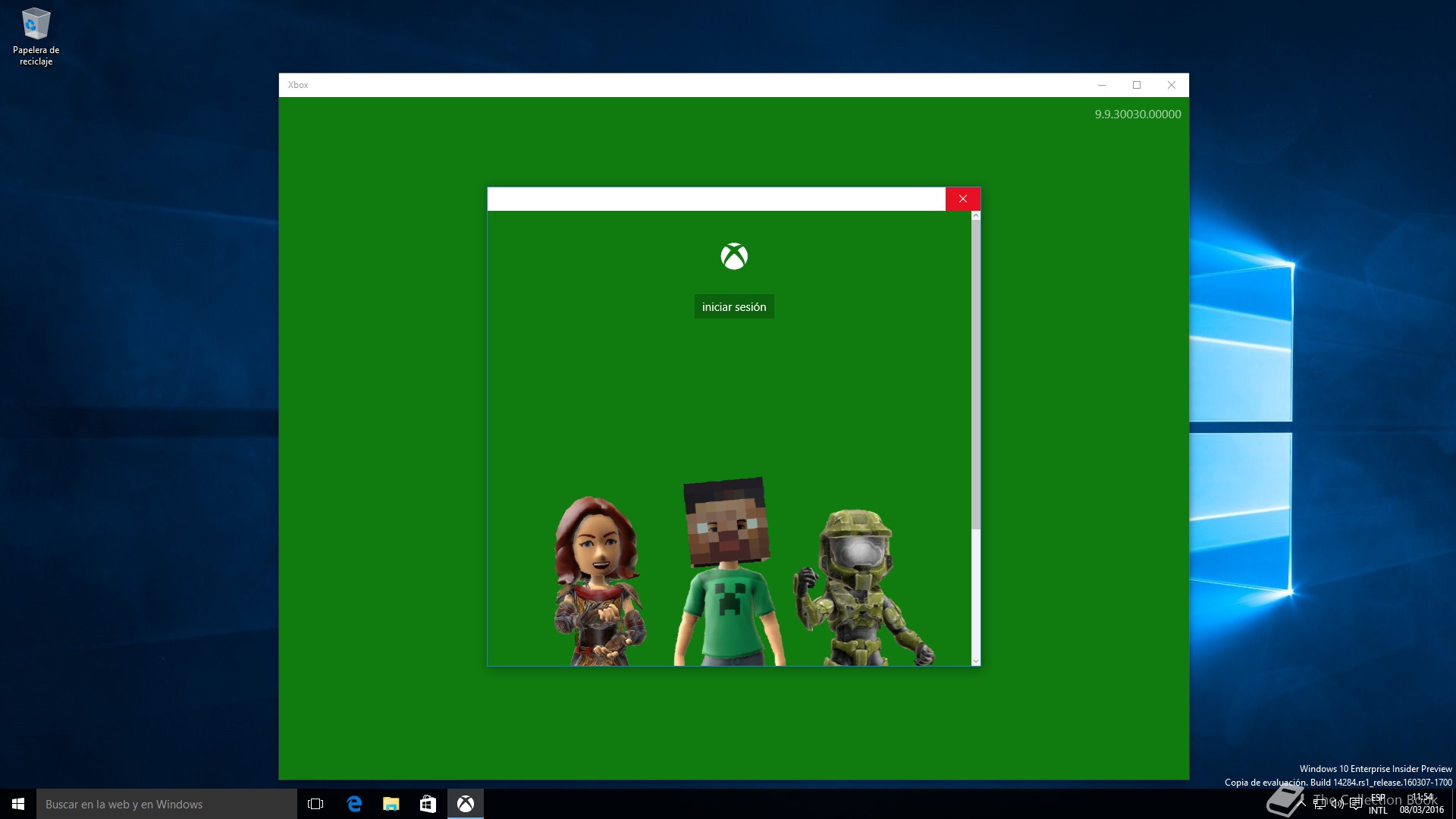Click the Xbox app taskbar icon
The width and height of the screenshot is (1456, 819).
466,804
